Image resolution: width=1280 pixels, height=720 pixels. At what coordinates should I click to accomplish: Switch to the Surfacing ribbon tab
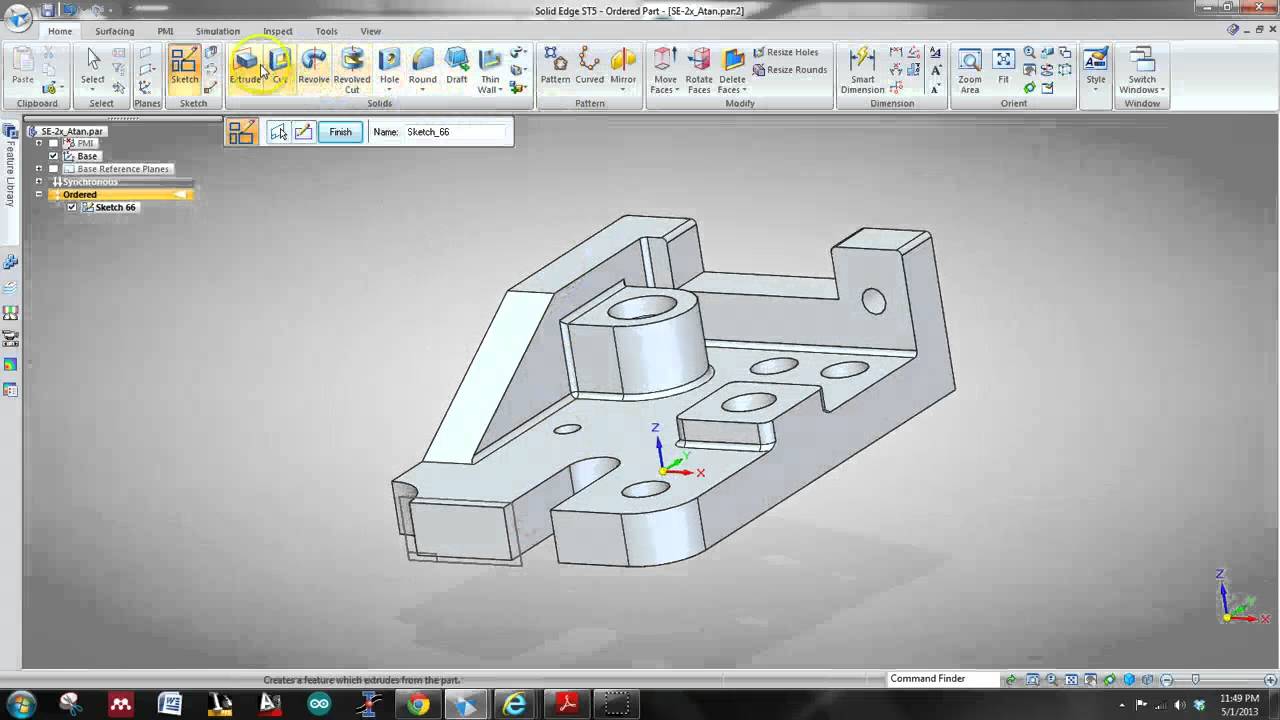pos(115,31)
